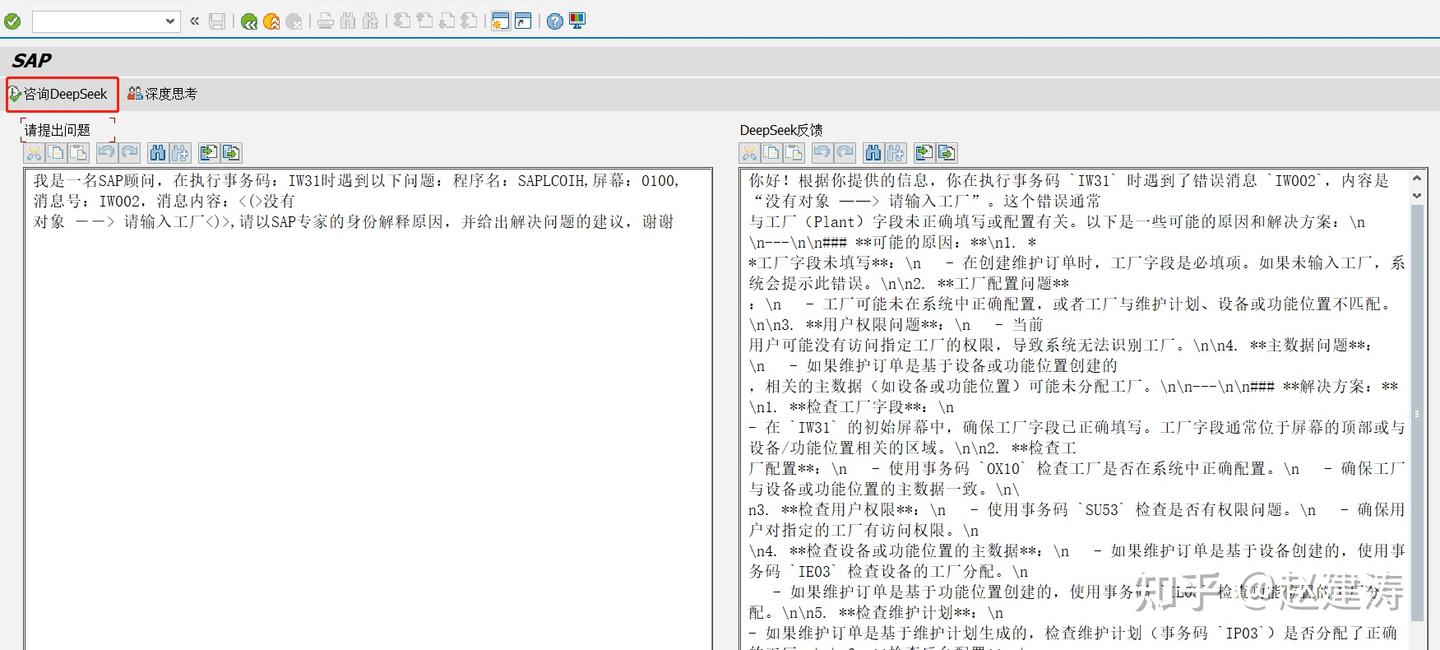Click the export-to-file icon above DeepSeek反馈 panel
1440x650 pixels.
pyautogui.click(x=944, y=152)
